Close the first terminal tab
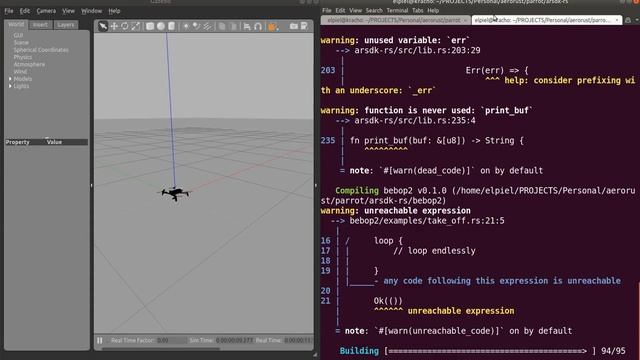Image resolution: width=640 pixels, height=360 pixels. click(465, 20)
